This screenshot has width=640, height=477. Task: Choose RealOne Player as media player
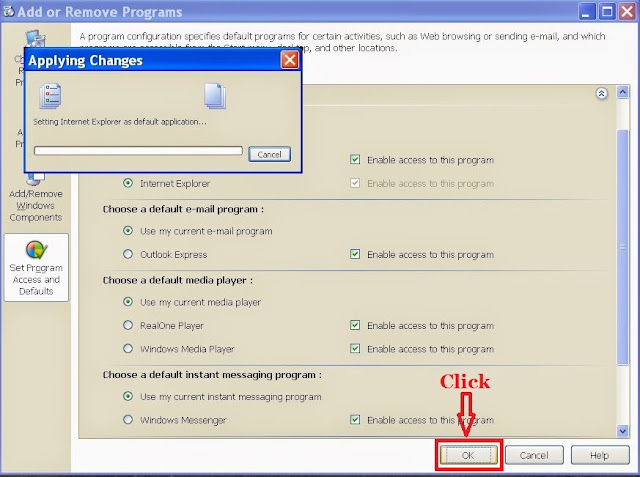point(128,325)
